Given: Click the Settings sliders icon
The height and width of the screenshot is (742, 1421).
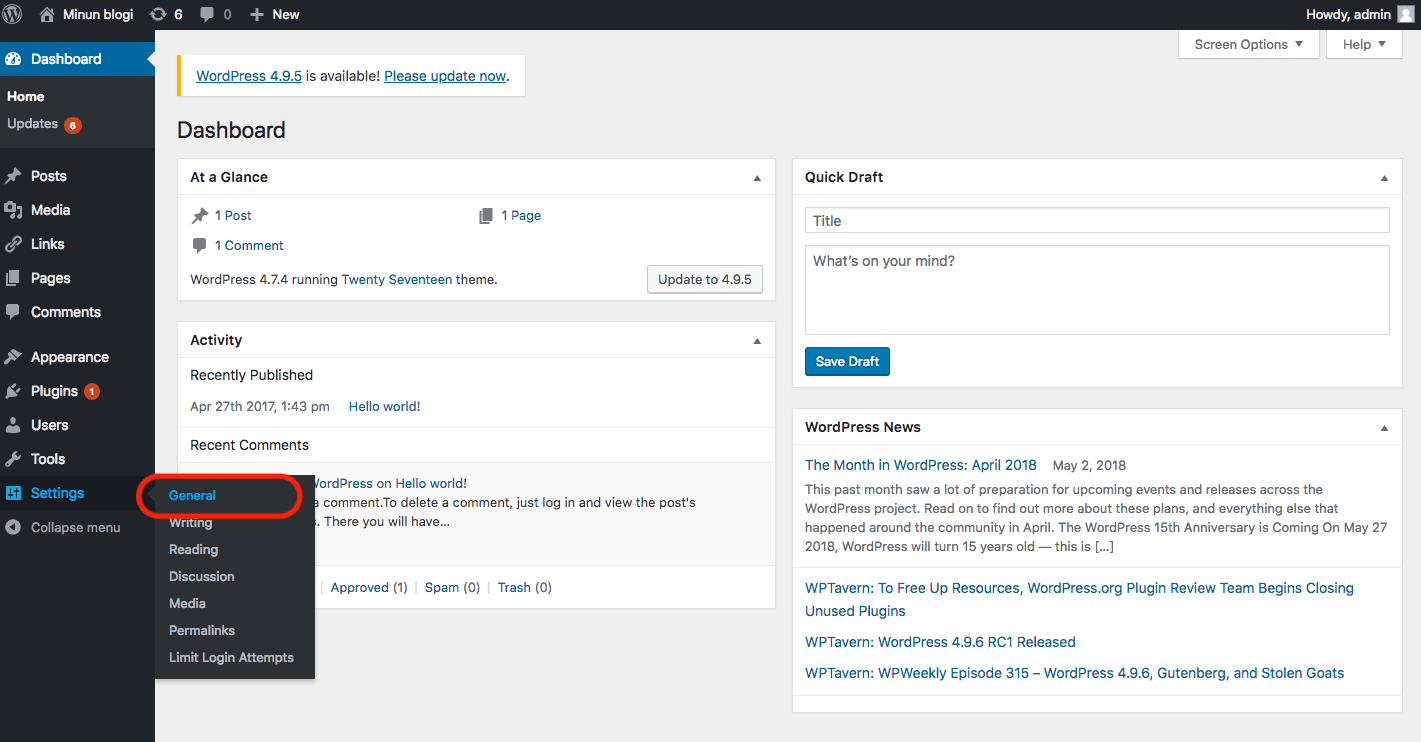Looking at the screenshot, I should coord(13,493).
